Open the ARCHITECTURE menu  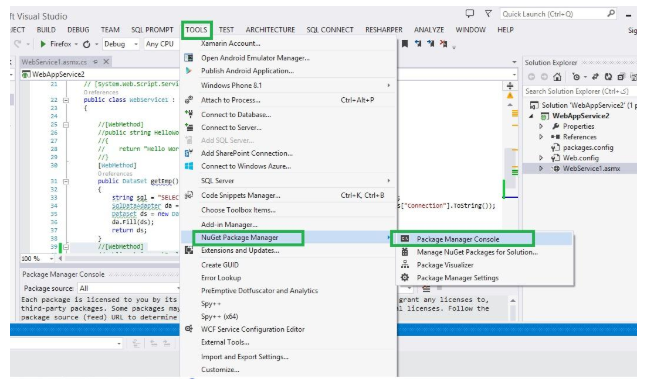[x=270, y=30]
